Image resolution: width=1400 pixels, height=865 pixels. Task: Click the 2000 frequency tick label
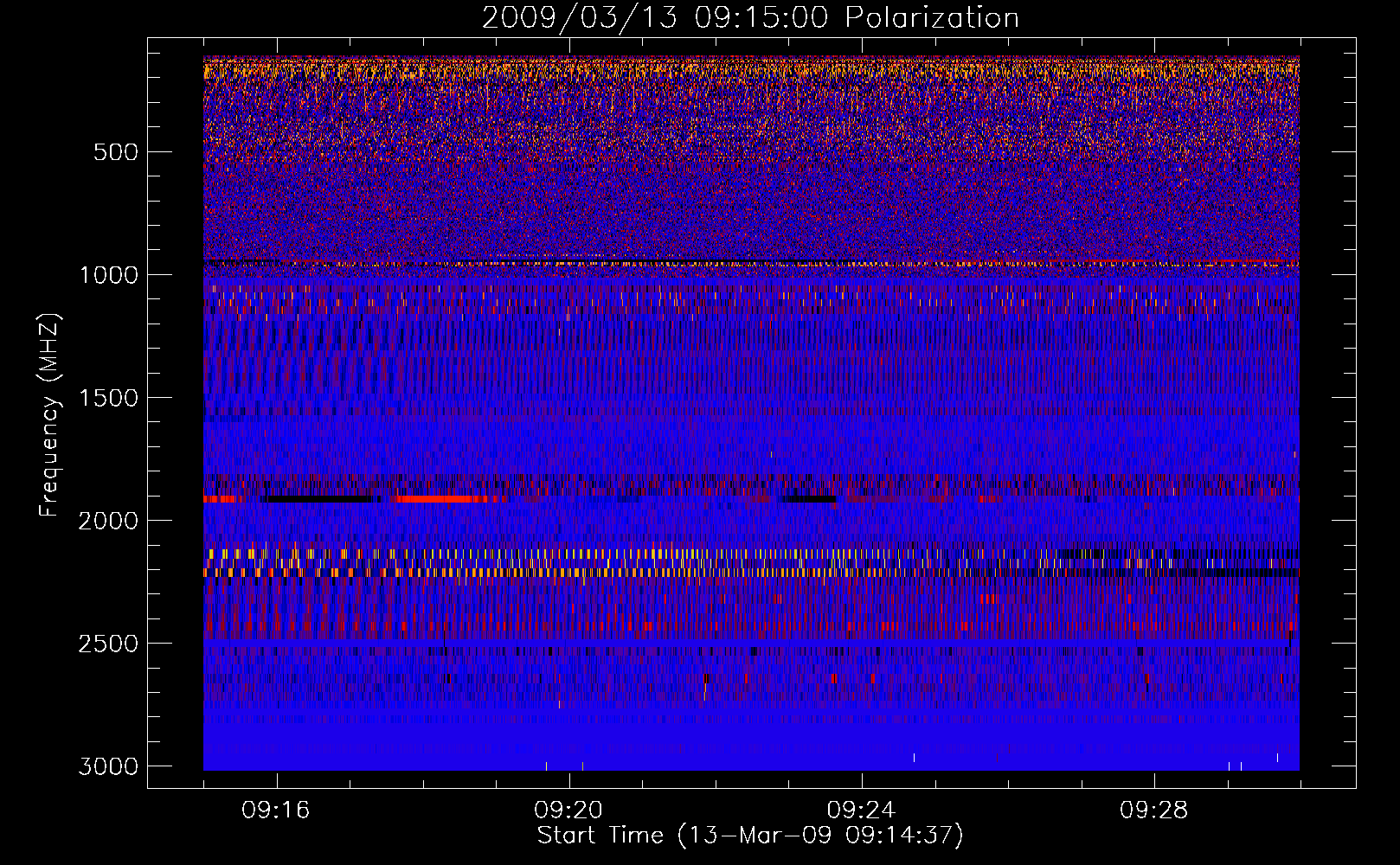108,521
